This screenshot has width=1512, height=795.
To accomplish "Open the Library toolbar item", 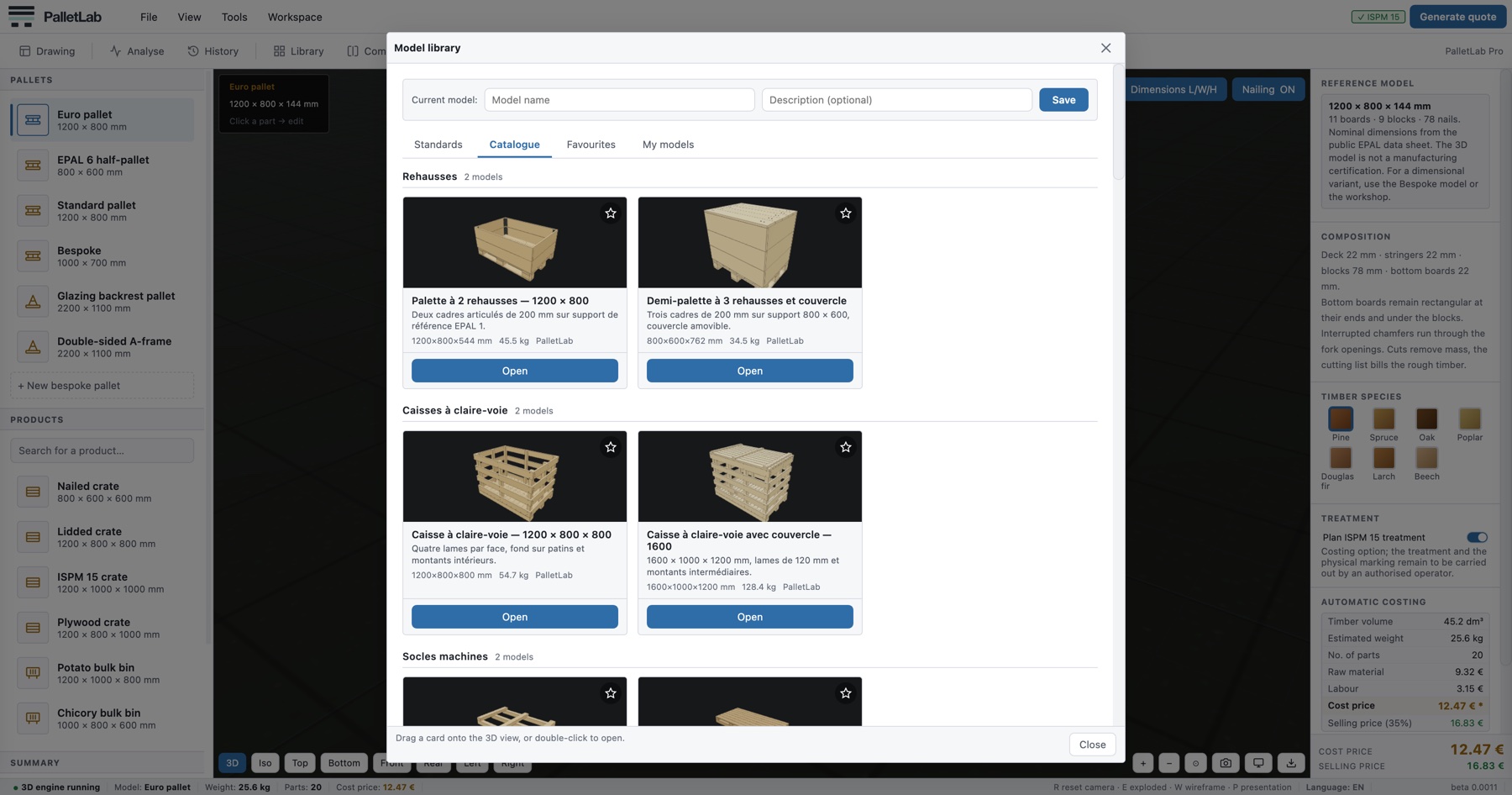I will tap(298, 51).
